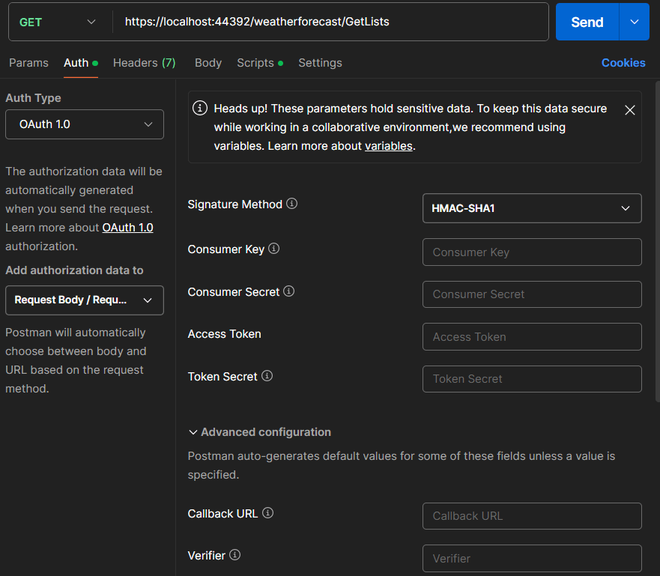
Task: Switch to the Params tab
Action: click(x=29, y=63)
